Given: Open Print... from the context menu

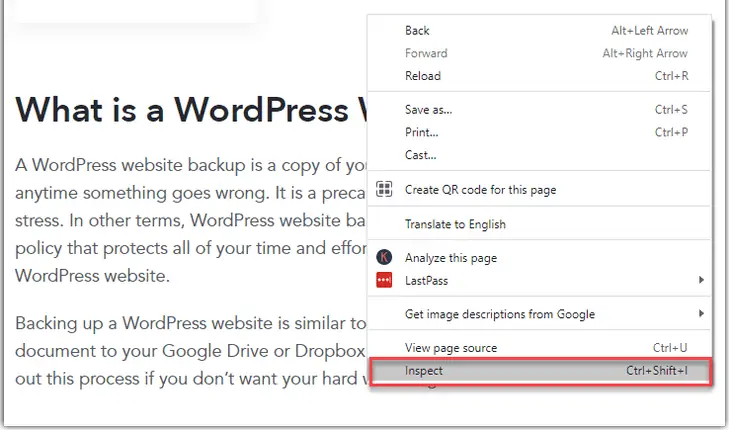Looking at the screenshot, I should 539,132.
